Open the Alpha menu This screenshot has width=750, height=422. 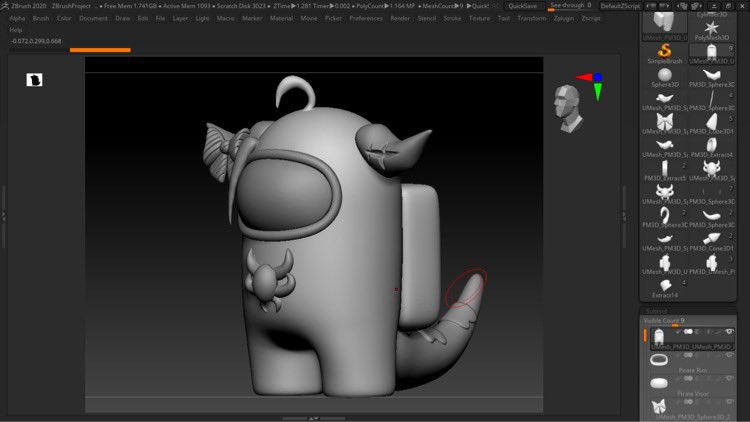click(x=17, y=18)
